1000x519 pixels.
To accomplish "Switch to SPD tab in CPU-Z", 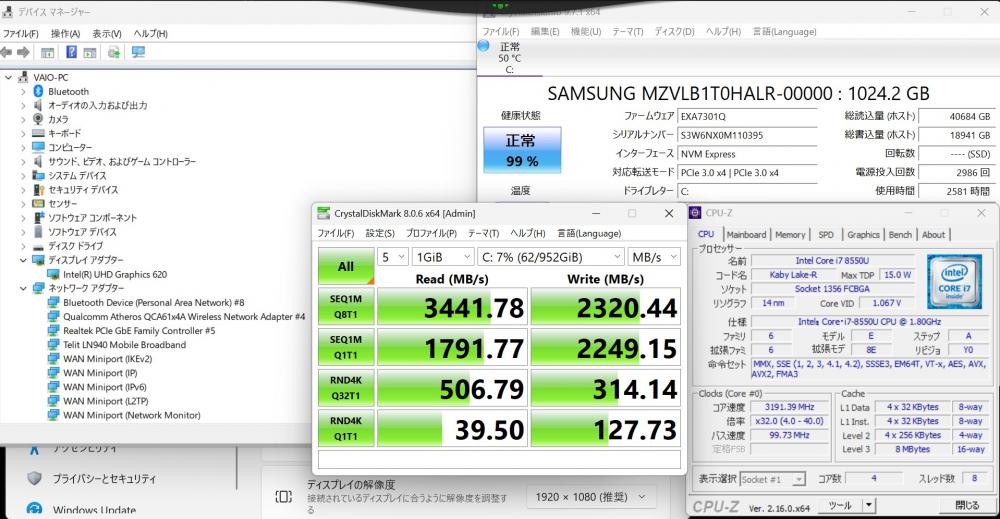I will (826, 235).
